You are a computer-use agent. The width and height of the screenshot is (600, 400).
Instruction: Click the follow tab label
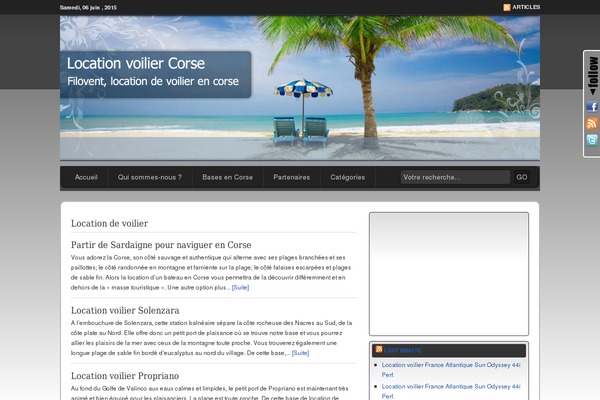[593, 75]
